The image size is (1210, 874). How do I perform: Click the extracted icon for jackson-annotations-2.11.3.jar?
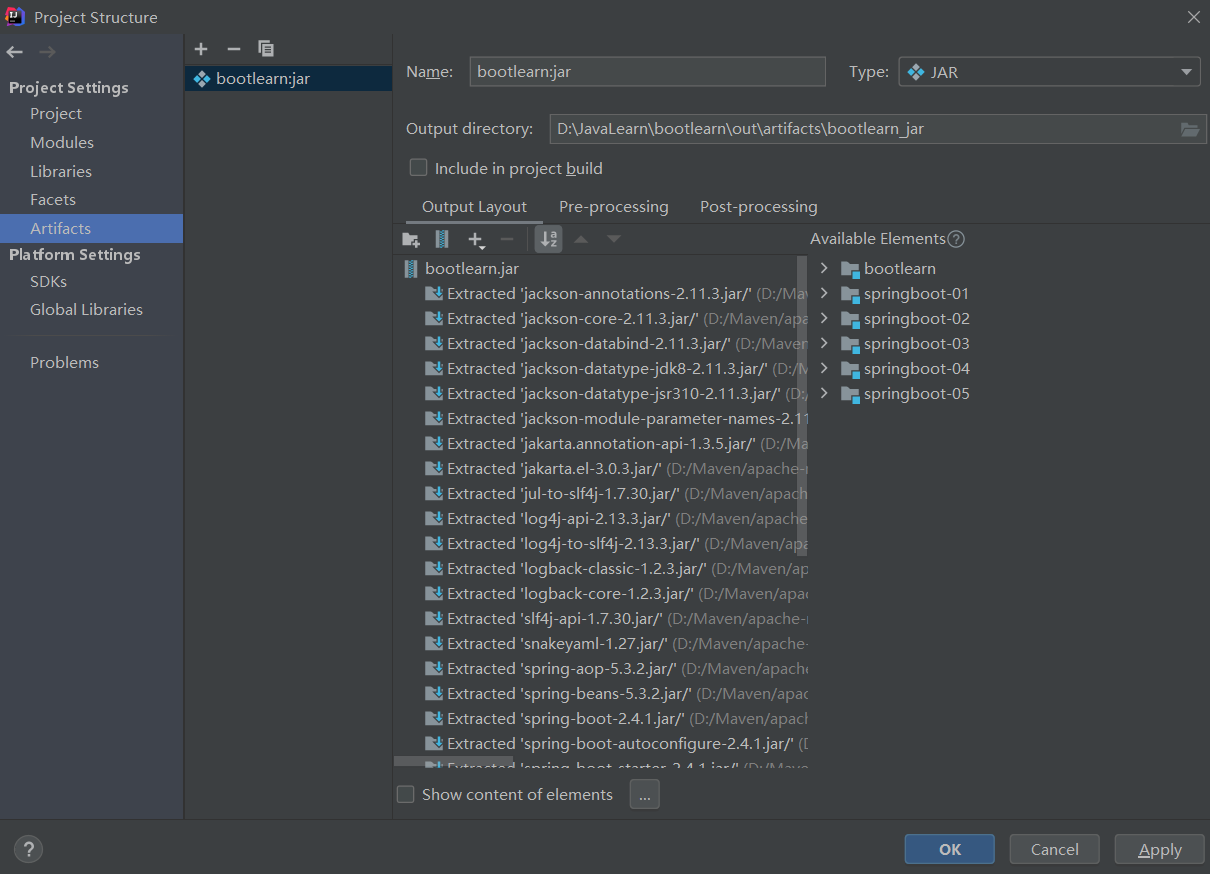[x=434, y=294]
